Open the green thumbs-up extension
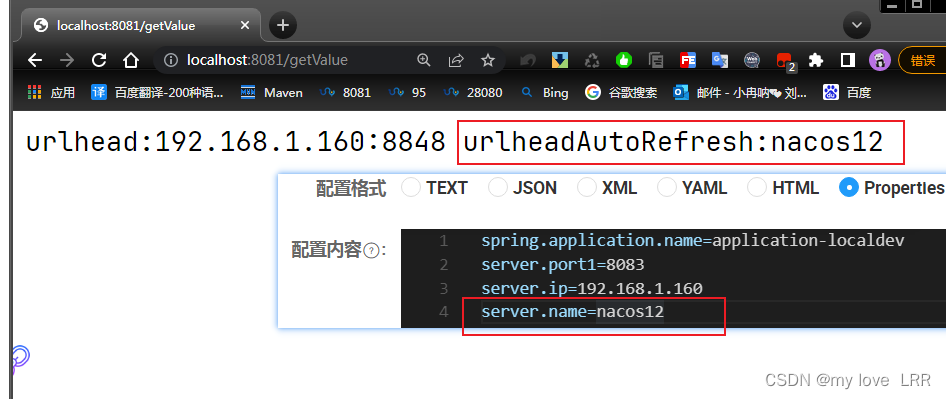Screen dimensions: 946x399 point(624,60)
